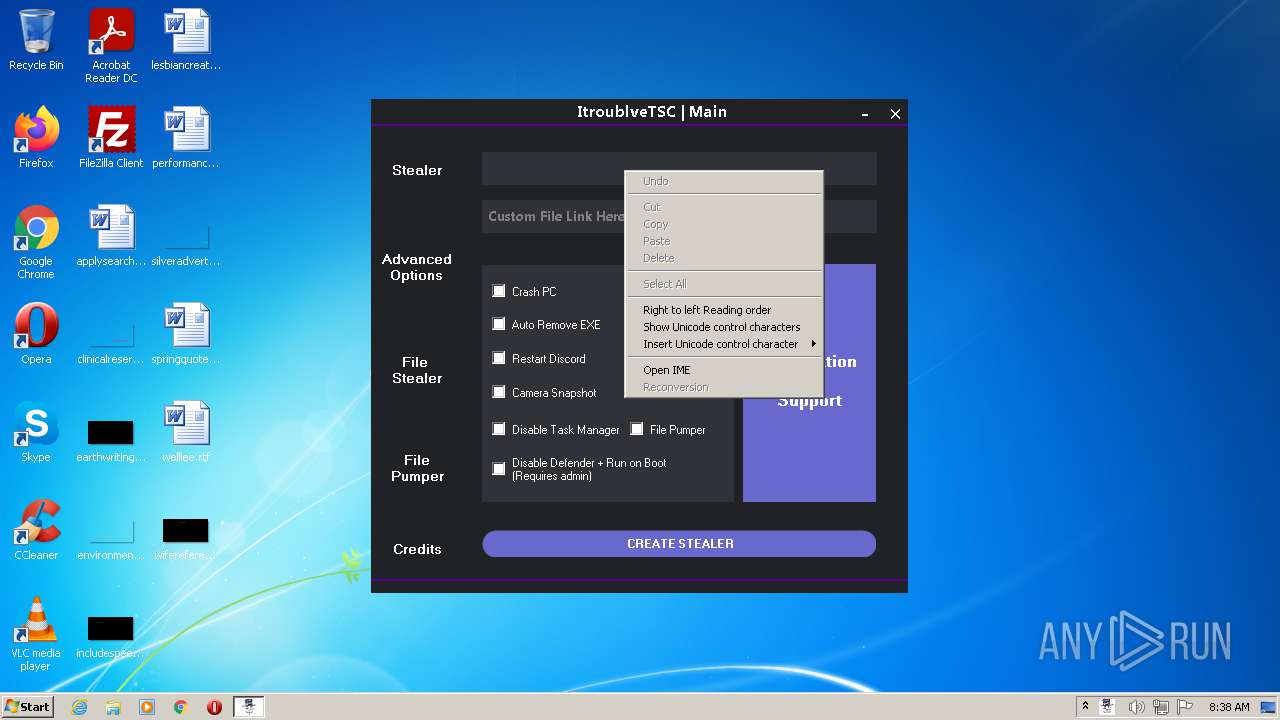1280x720 pixels.
Task: Minimize the ItroublveTSC window
Action: coord(865,114)
